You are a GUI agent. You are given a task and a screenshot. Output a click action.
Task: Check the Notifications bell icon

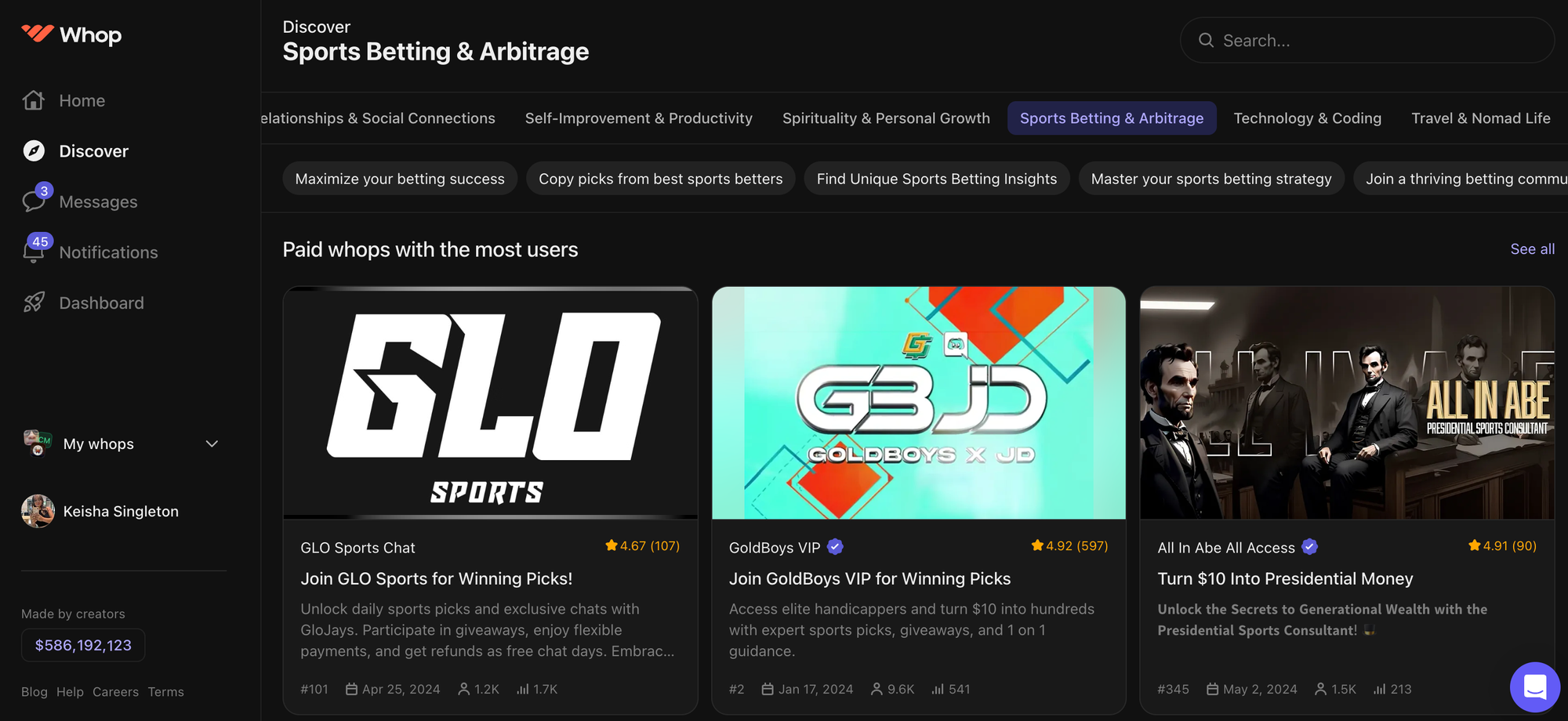pos(34,252)
